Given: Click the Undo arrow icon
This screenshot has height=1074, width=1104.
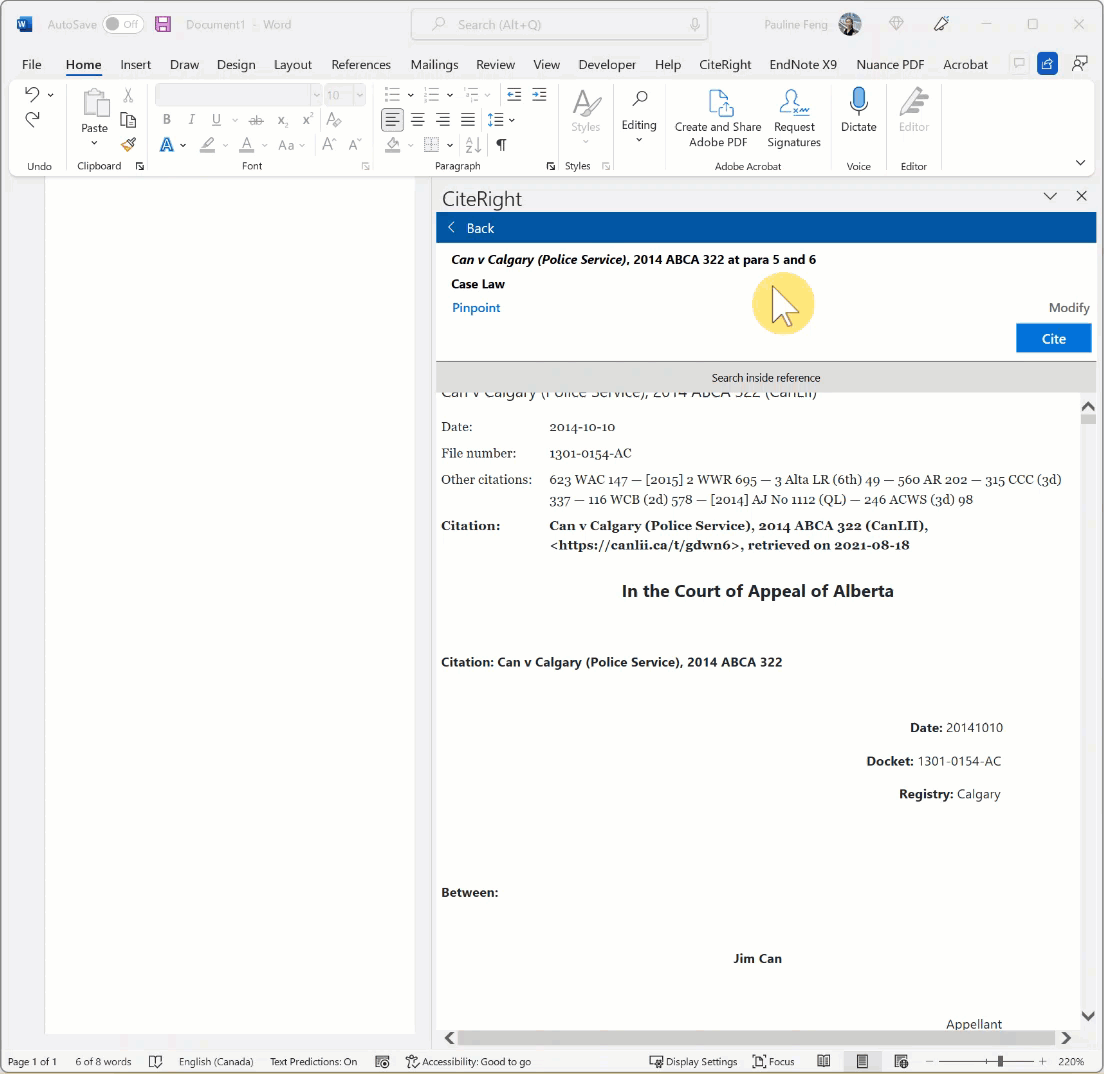Looking at the screenshot, I should pos(32,94).
